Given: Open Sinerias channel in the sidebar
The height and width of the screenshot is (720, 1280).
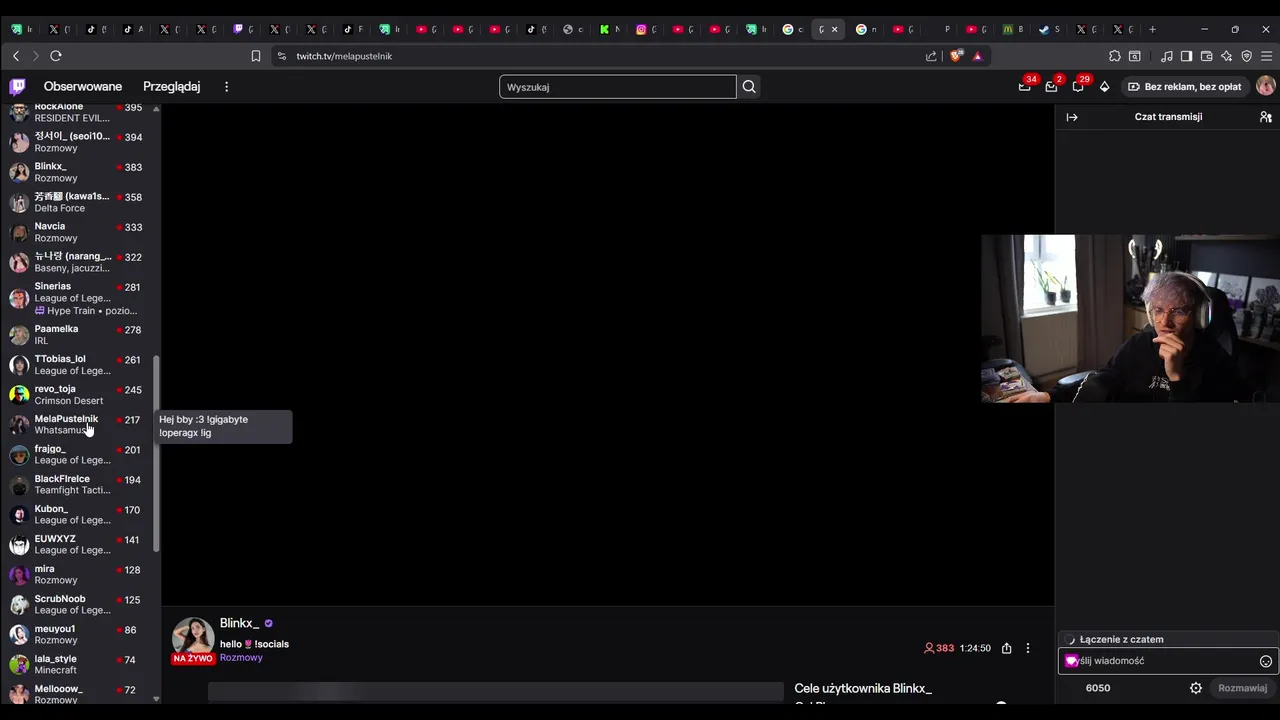Looking at the screenshot, I should pos(79,298).
